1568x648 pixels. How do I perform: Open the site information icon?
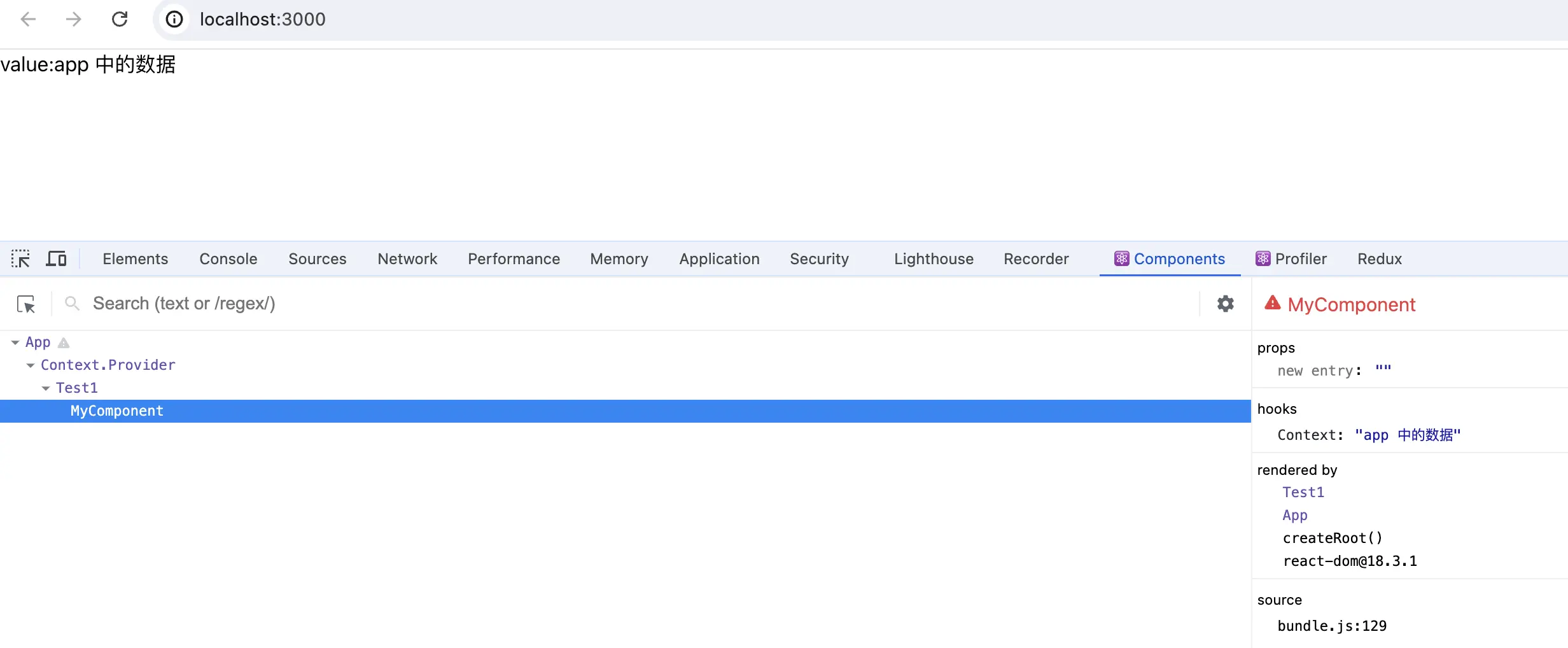point(174,19)
